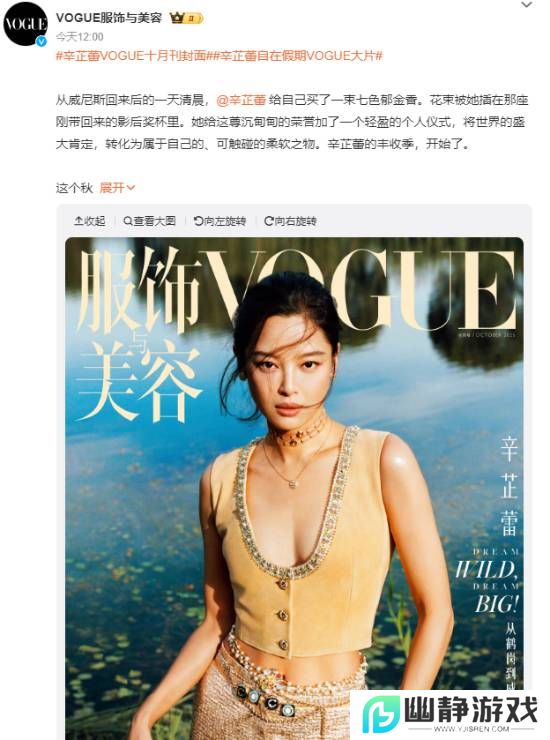This screenshot has height=740, width=550.
Task: Open the @辛芷蕾 mention link
Action: click(x=241, y=100)
